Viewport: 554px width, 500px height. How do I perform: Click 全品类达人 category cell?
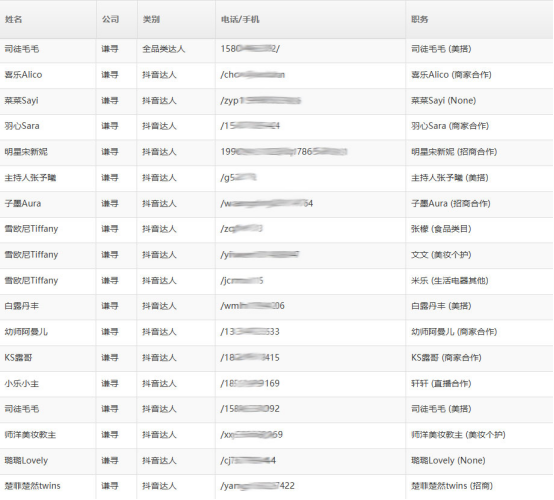(x=164, y=49)
